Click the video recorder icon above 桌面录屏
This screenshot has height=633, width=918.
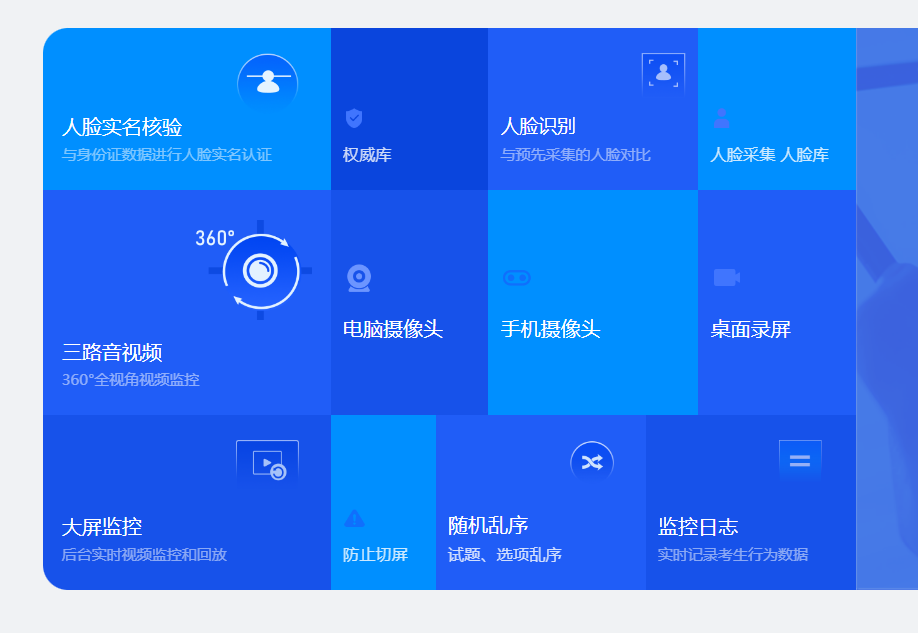726,277
